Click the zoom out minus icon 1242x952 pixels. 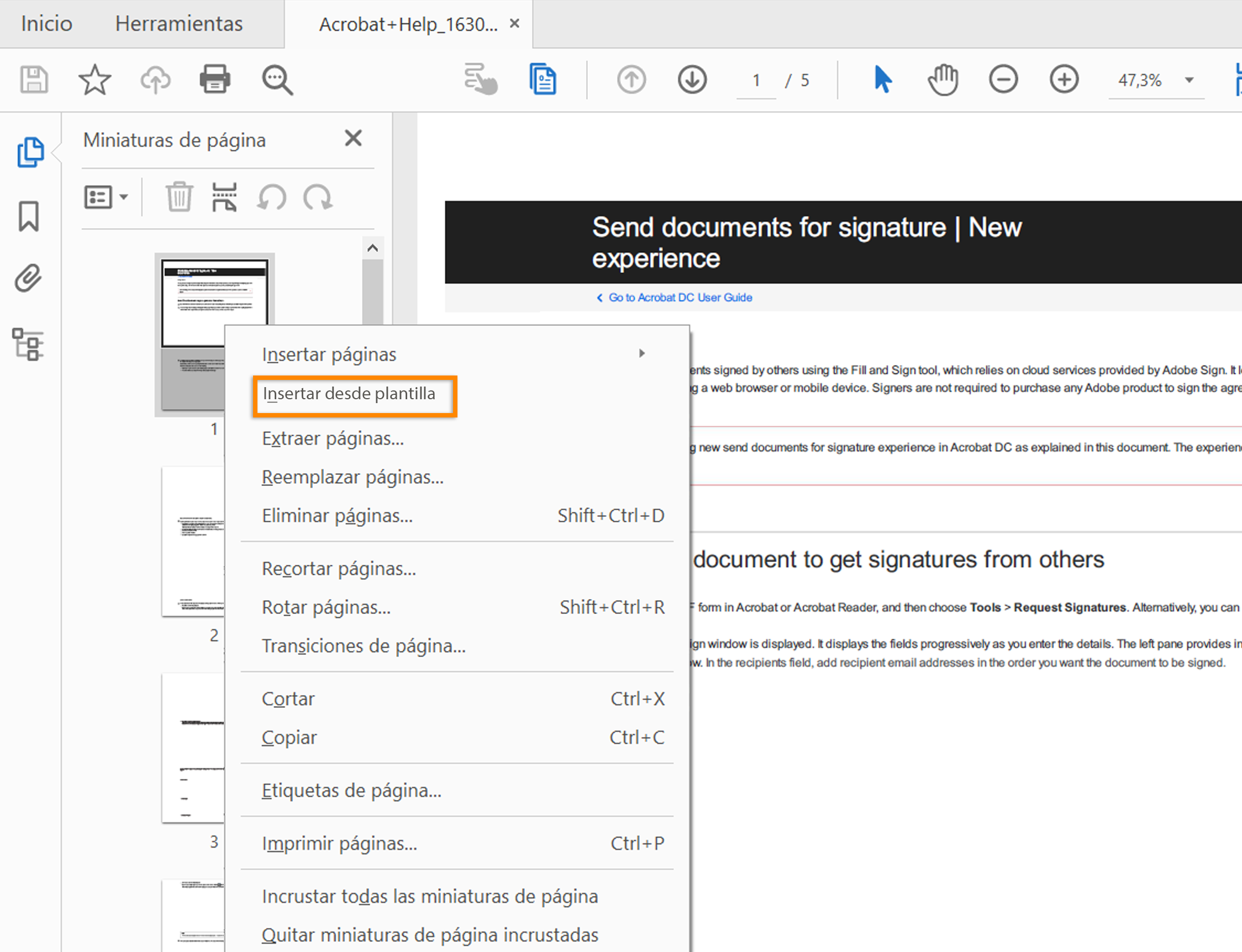(x=1003, y=80)
